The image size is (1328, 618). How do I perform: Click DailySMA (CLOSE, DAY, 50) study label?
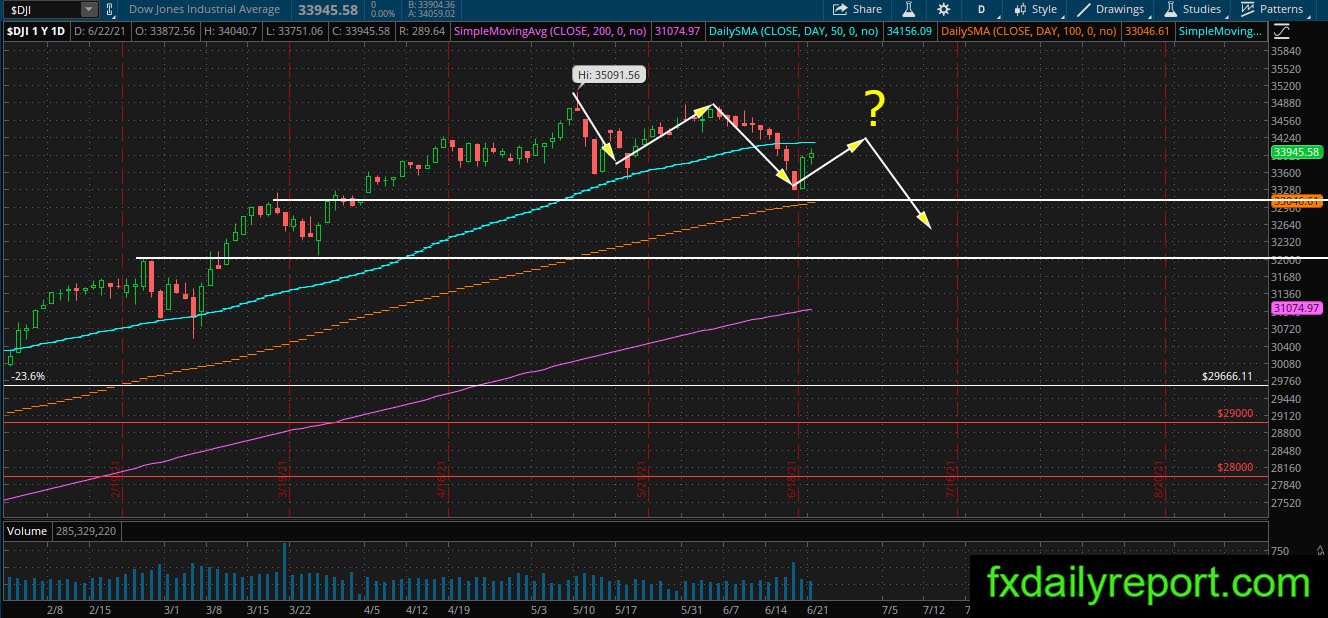coord(792,32)
